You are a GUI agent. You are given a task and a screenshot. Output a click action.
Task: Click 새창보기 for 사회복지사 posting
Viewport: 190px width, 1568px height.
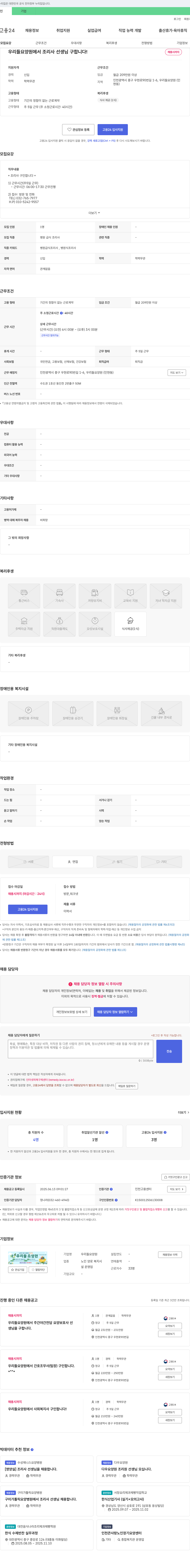(x=170, y=1420)
